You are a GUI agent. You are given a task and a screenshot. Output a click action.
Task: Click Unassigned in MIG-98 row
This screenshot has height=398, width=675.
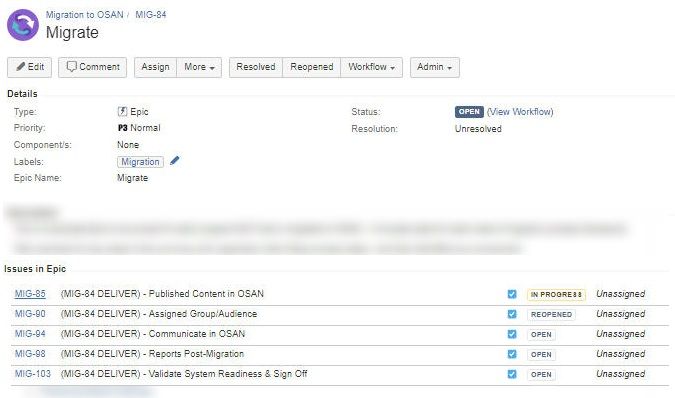click(x=620, y=354)
